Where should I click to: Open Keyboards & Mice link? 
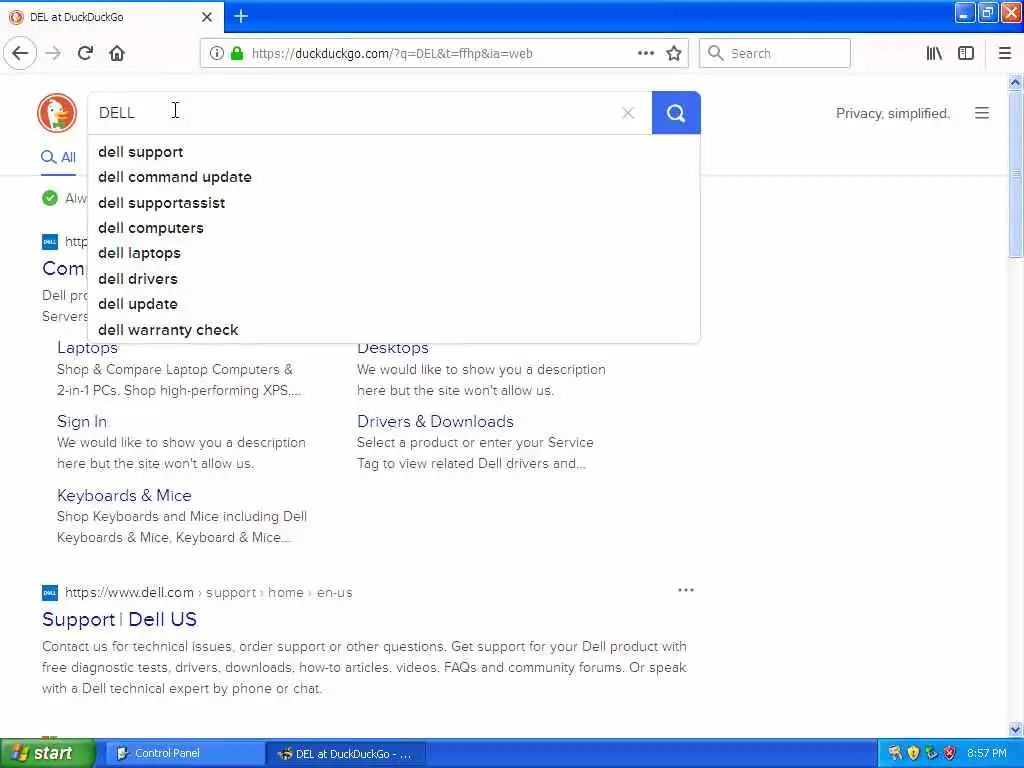pos(124,495)
